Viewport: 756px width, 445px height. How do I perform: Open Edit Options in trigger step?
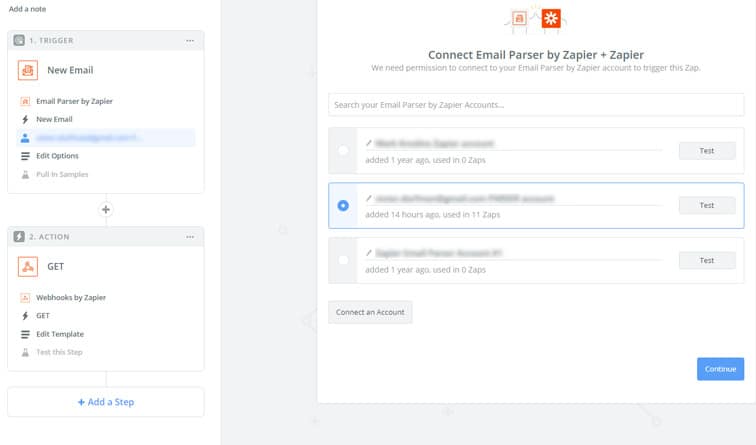click(57, 156)
